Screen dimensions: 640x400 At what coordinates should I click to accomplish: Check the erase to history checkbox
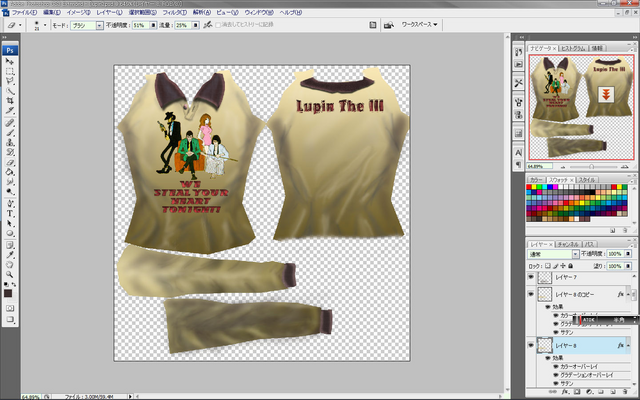218,25
